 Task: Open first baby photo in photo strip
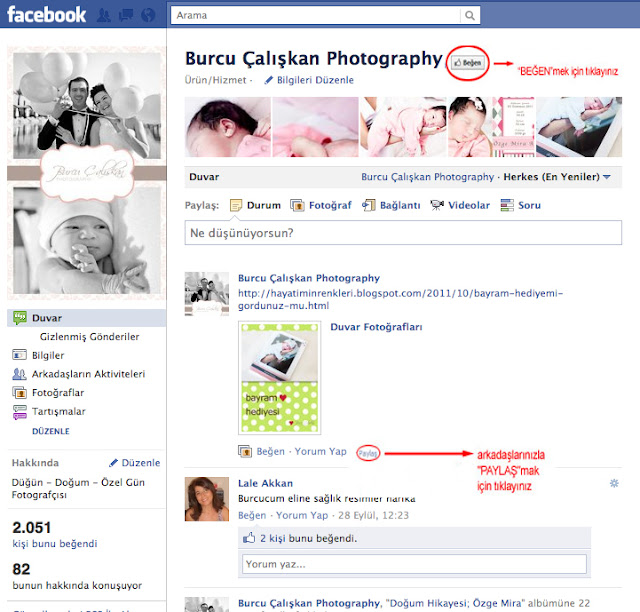point(227,127)
